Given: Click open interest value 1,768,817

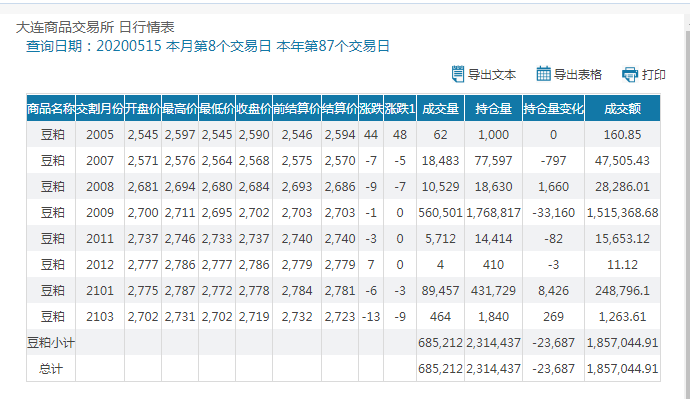Looking at the screenshot, I should coord(493,212).
